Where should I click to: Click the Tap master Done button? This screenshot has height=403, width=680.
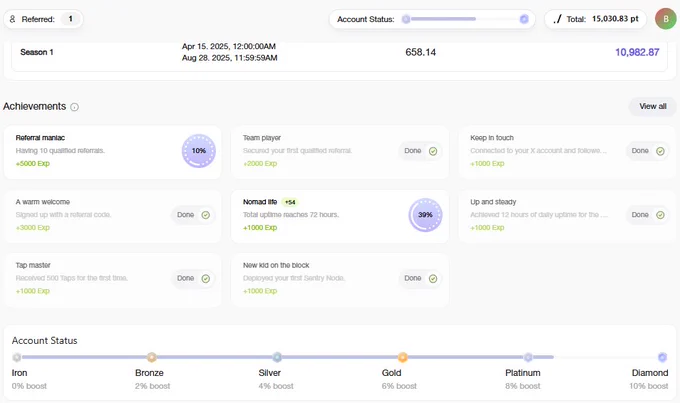[x=193, y=278]
